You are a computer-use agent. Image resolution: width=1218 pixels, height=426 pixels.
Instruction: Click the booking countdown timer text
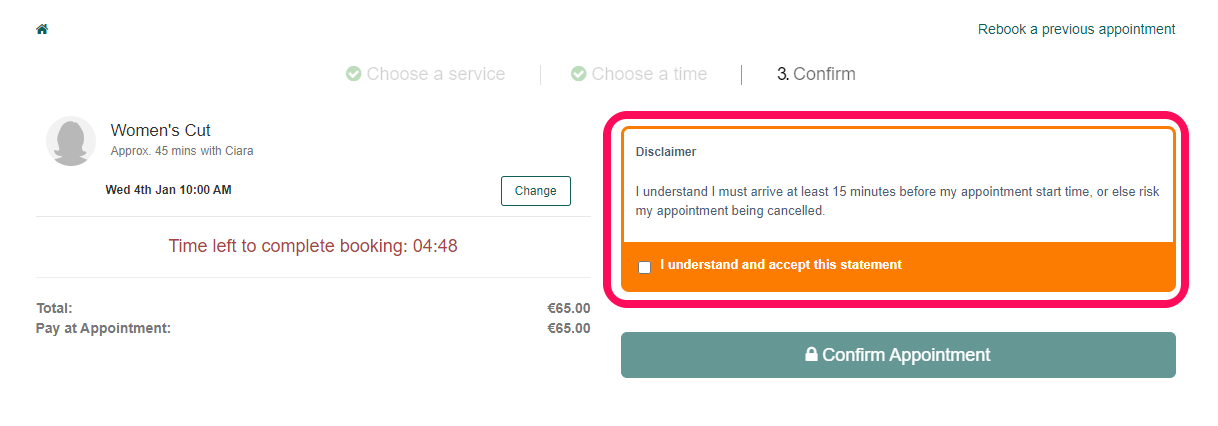[x=313, y=246]
